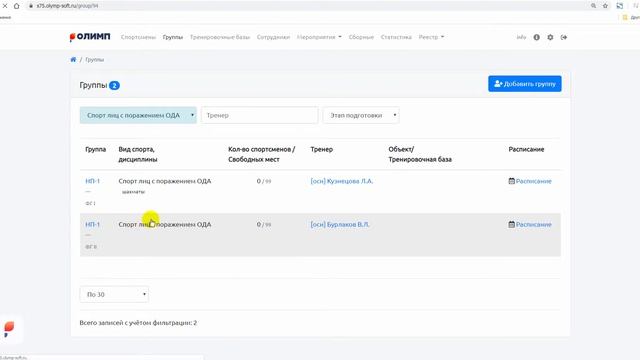Open trainer link Кузнецова Л.А.
640x360 pixels.
(342, 181)
